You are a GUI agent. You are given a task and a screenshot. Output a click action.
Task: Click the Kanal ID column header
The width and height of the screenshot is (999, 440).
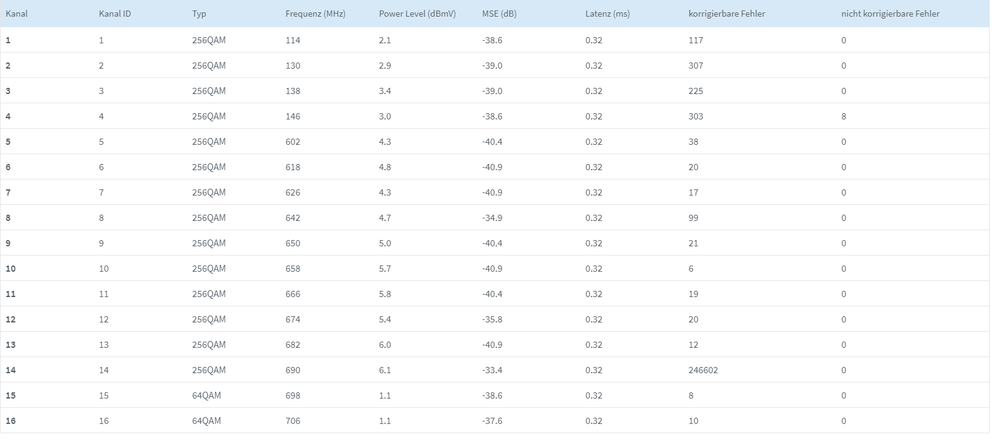click(115, 14)
